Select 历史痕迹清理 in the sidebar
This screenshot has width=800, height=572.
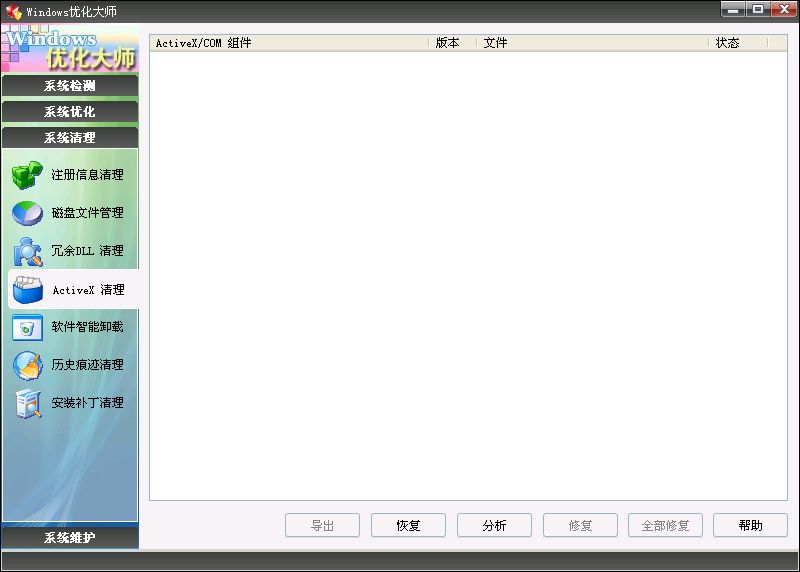point(87,365)
